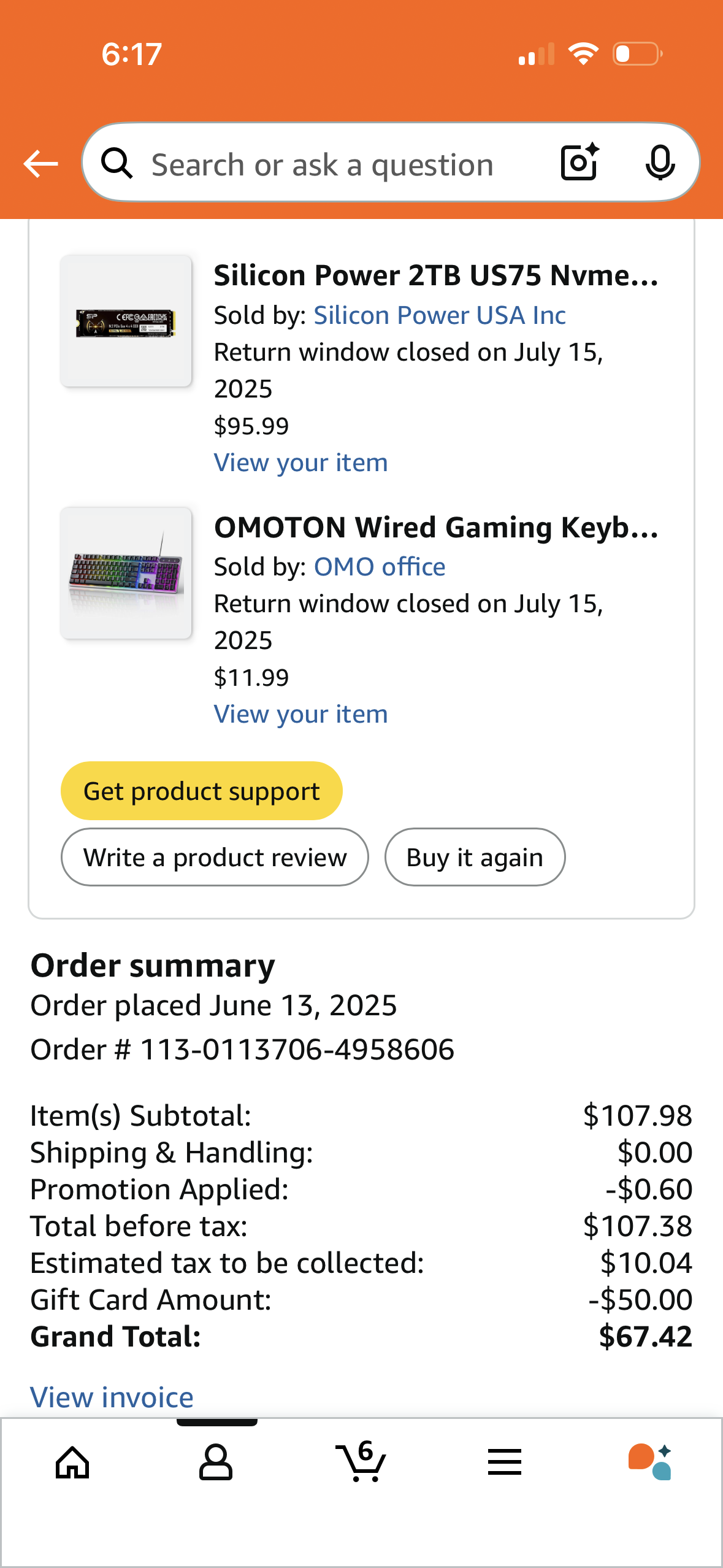Tap Write a product review
Screen dimensions: 723x1568
215,857
